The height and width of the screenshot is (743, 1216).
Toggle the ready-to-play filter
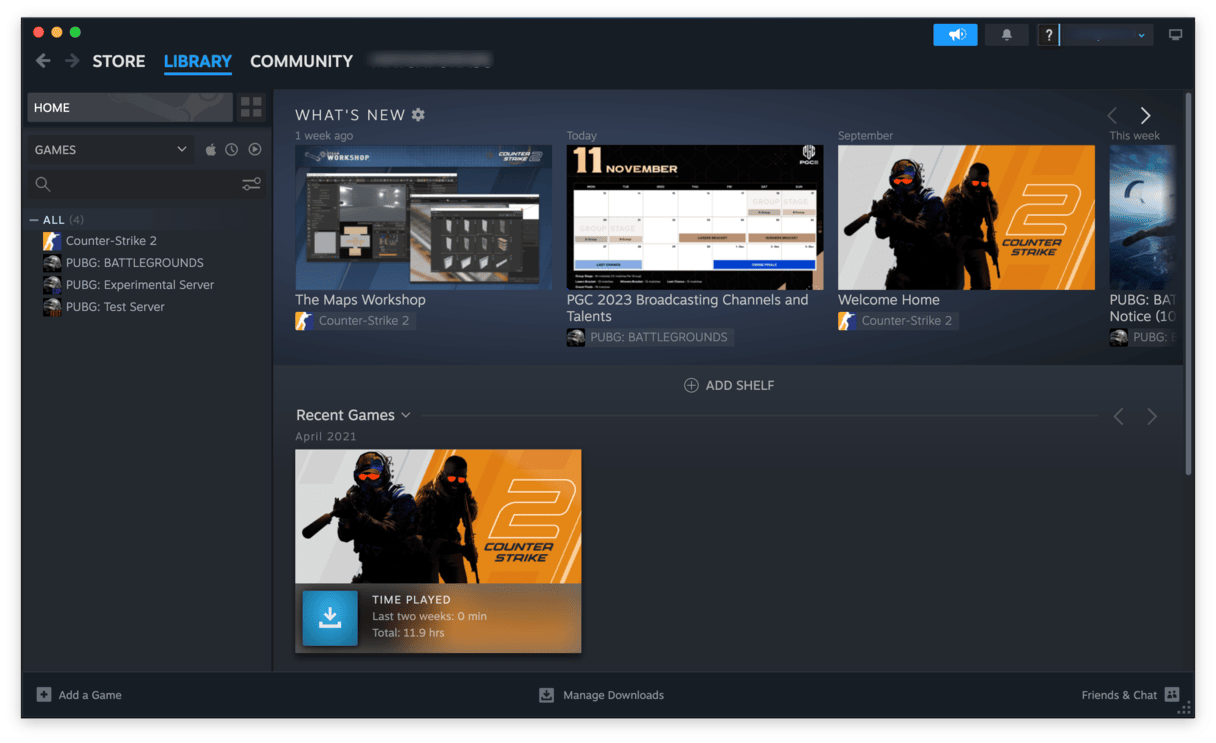255,150
